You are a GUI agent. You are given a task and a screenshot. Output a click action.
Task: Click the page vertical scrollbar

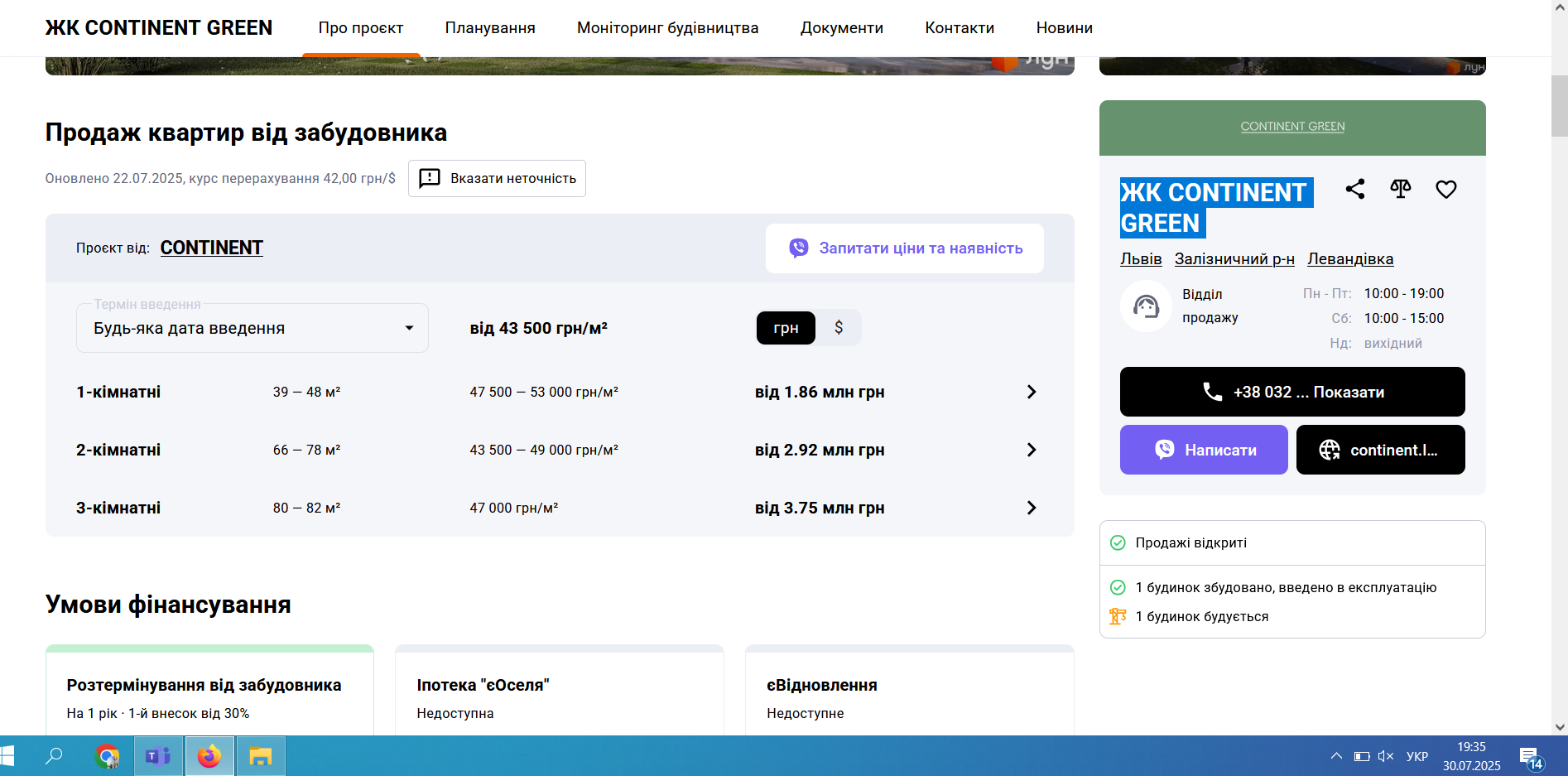click(x=1560, y=106)
